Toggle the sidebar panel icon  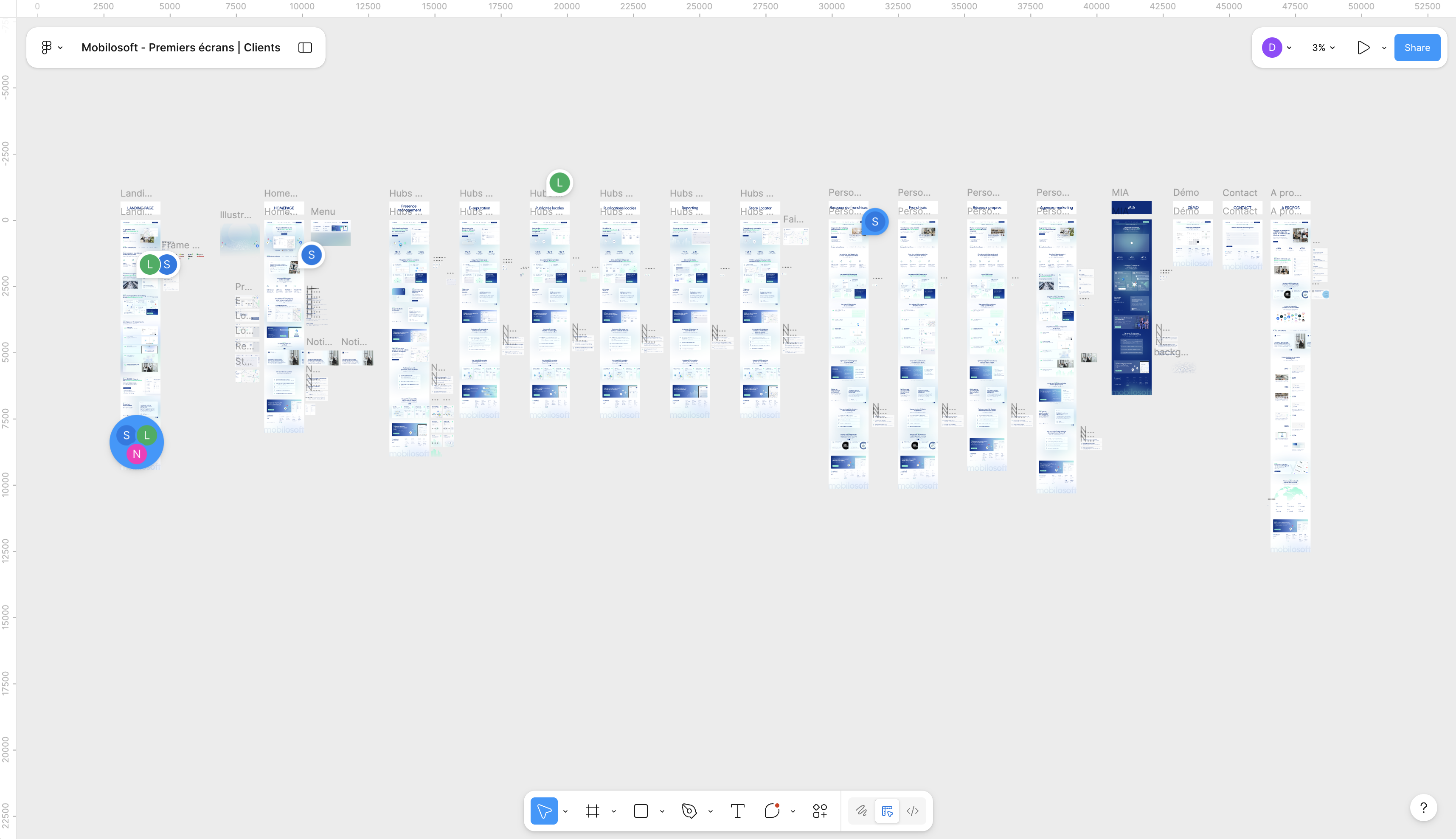coord(305,47)
